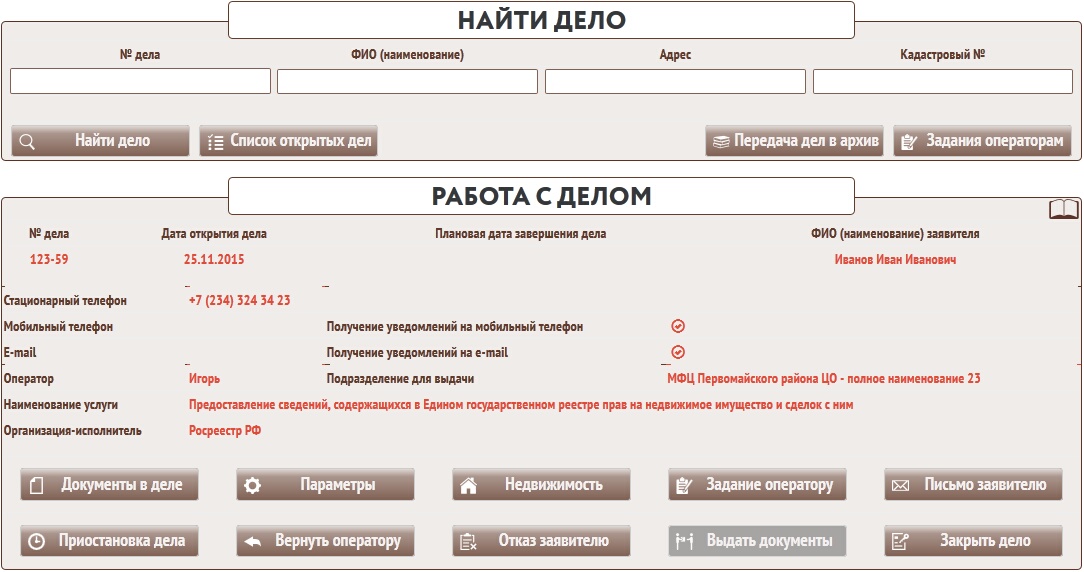Click the «№ дела» input field
Viewport: 1084px width, 572px height.
tap(140, 81)
